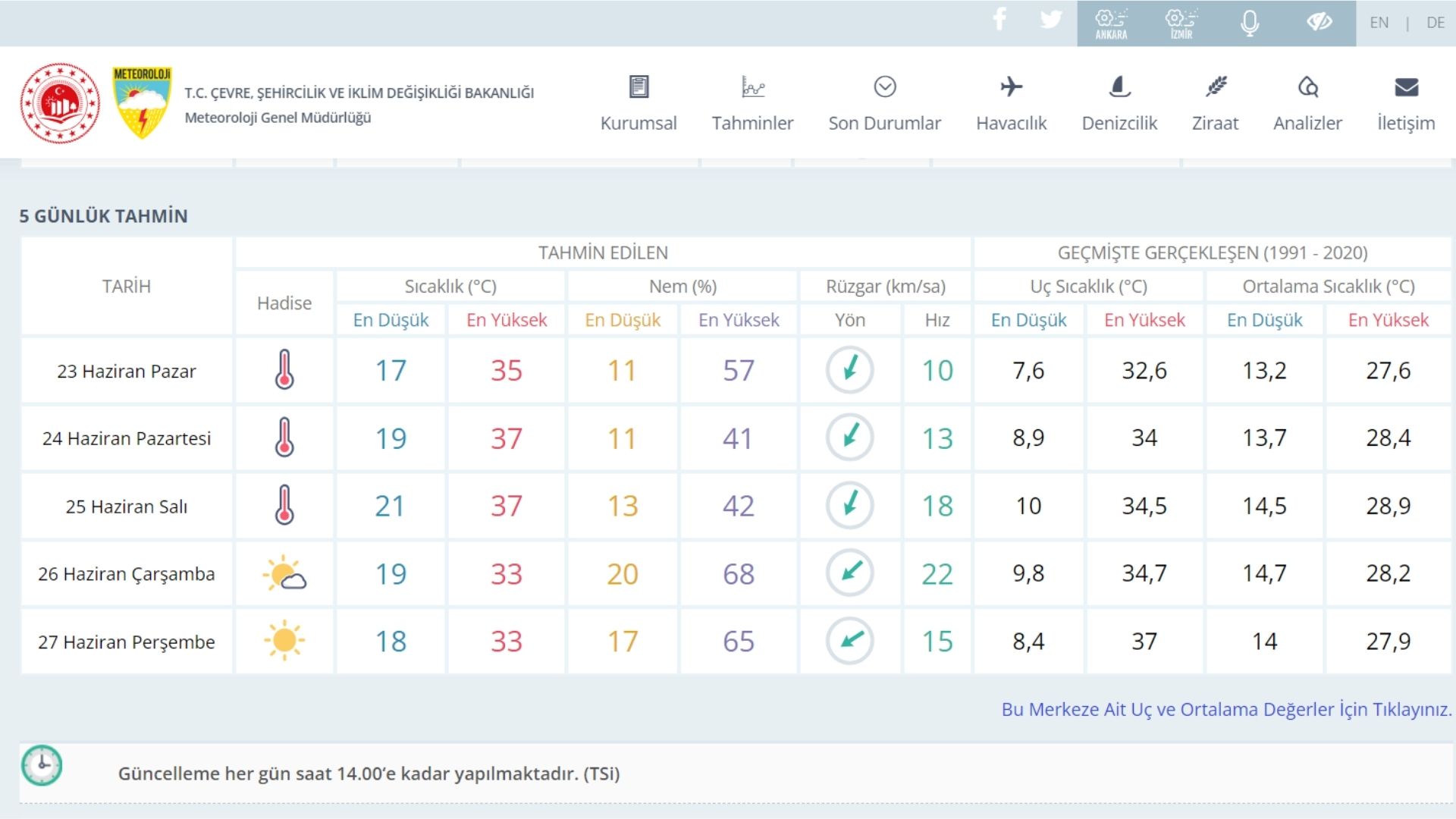Select the 24 Haziran Pazartesi date cell
1456x819 pixels.
tap(127, 438)
